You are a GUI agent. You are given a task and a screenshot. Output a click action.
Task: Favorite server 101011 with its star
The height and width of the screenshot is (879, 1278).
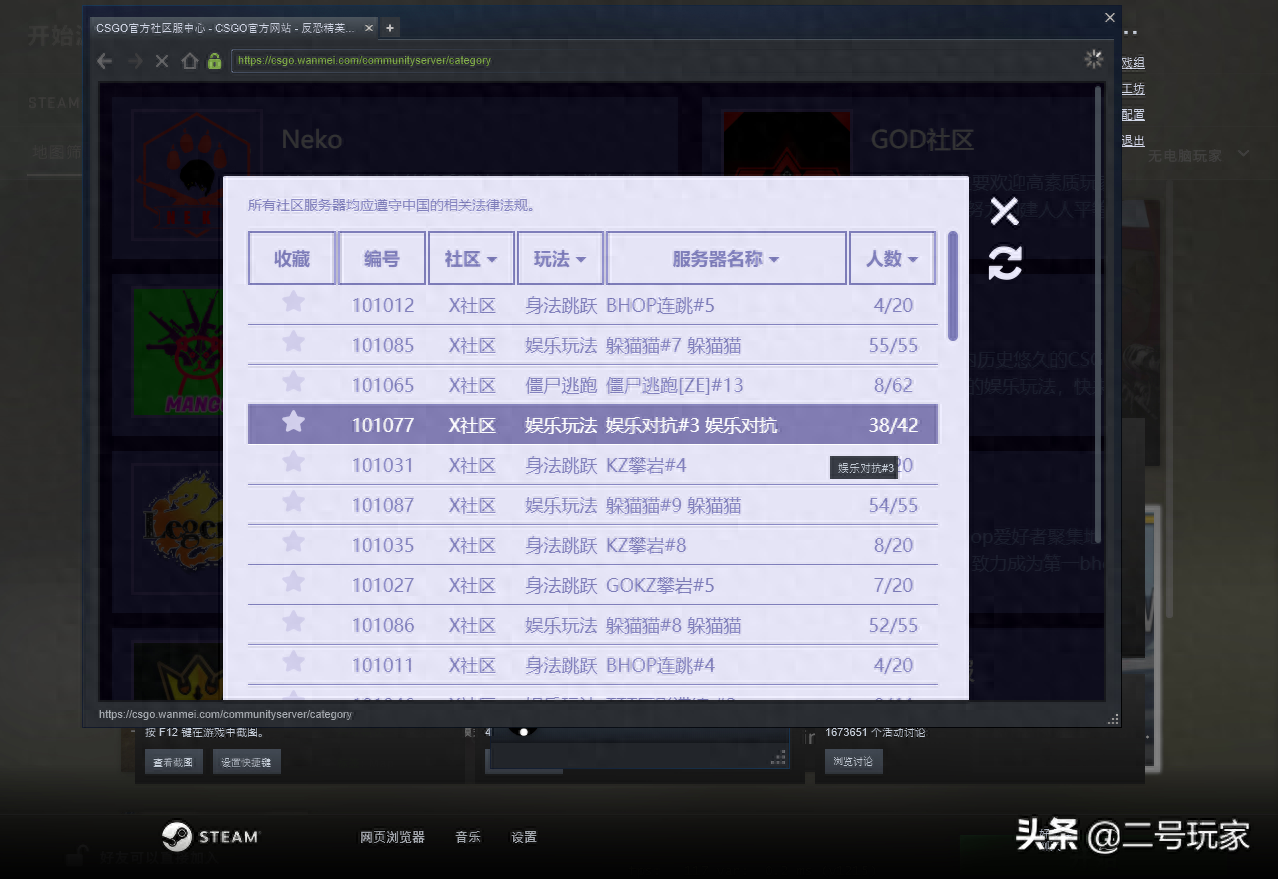pyautogui.click(x=293, y=662)
